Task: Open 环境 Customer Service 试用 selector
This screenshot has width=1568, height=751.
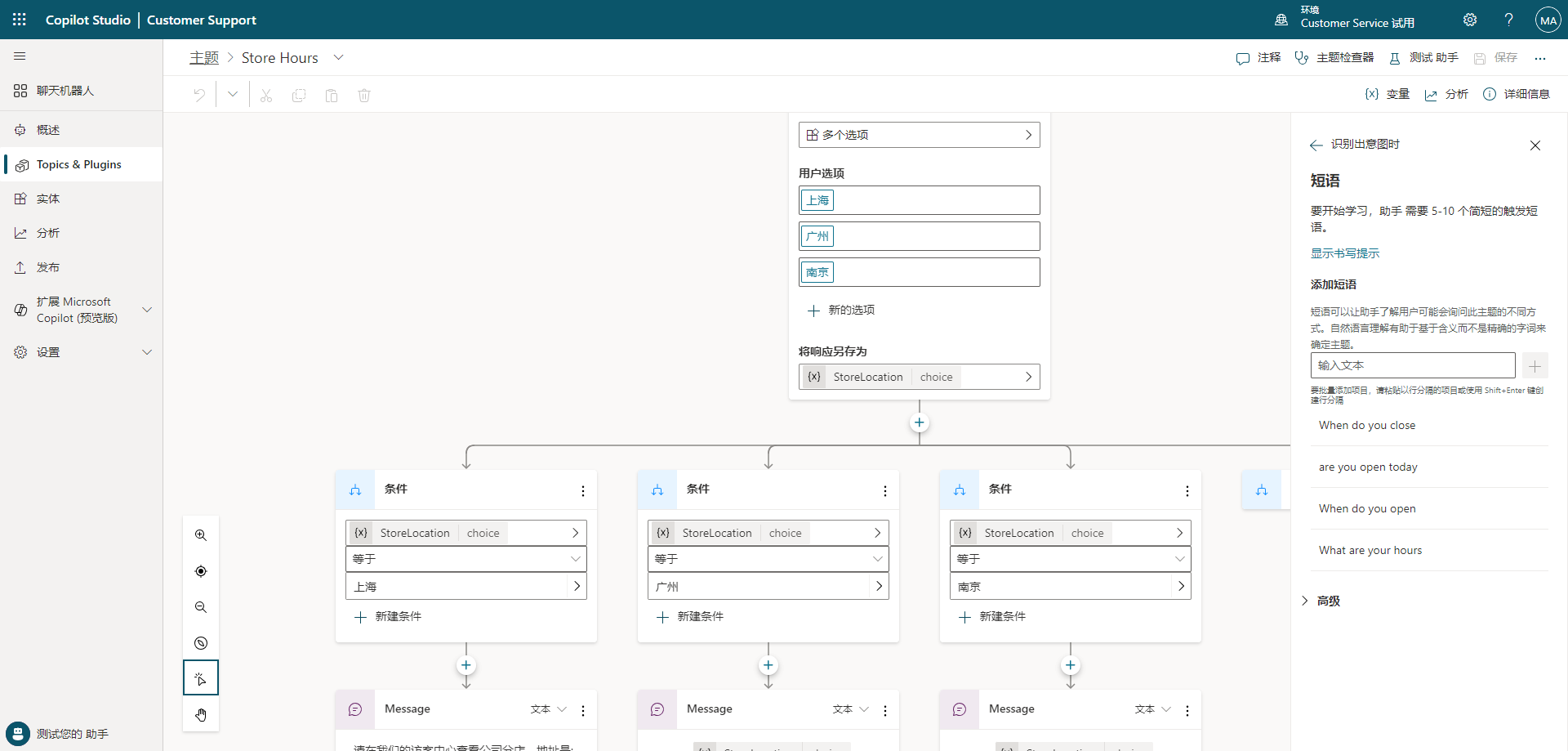Action: 1345,17
